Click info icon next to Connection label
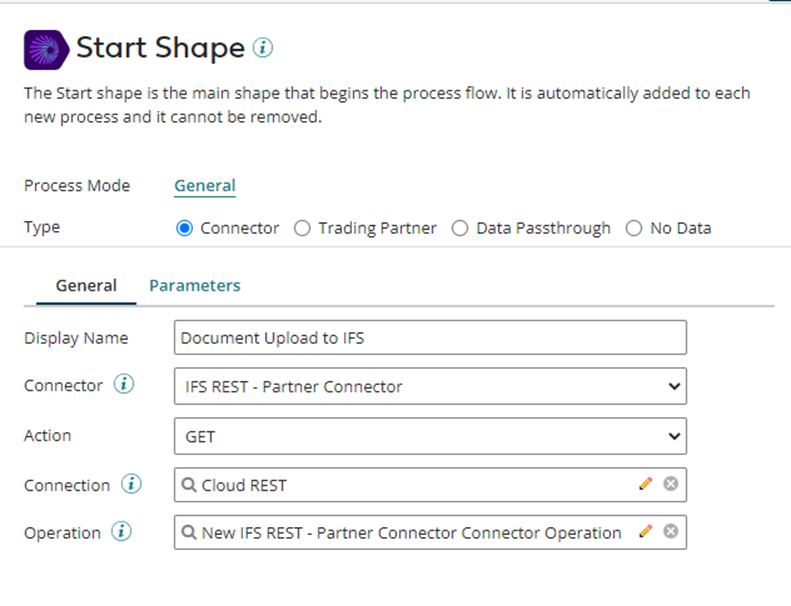The height and width of the screenshot is (606, 791). (131, 484)
